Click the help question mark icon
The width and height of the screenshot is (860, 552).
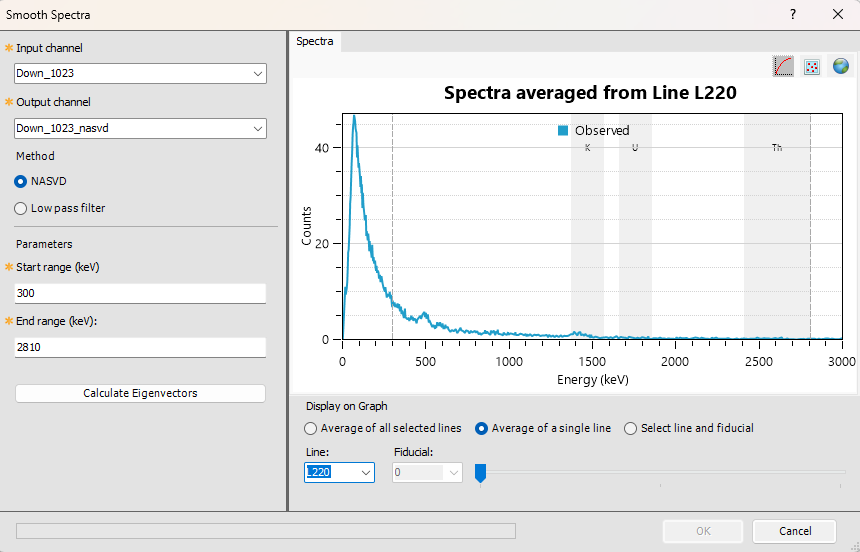(x=793, y=15)
